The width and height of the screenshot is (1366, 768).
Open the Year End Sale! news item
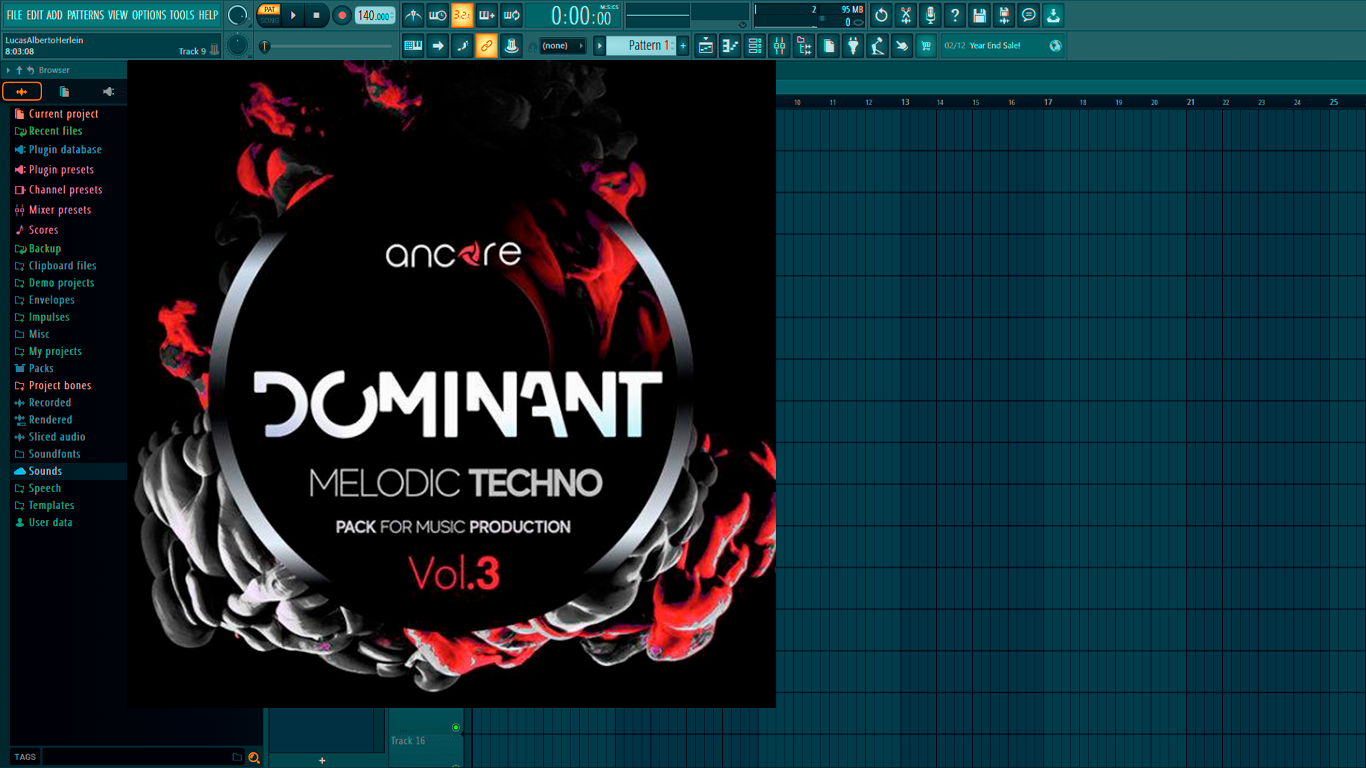[995, 46]
